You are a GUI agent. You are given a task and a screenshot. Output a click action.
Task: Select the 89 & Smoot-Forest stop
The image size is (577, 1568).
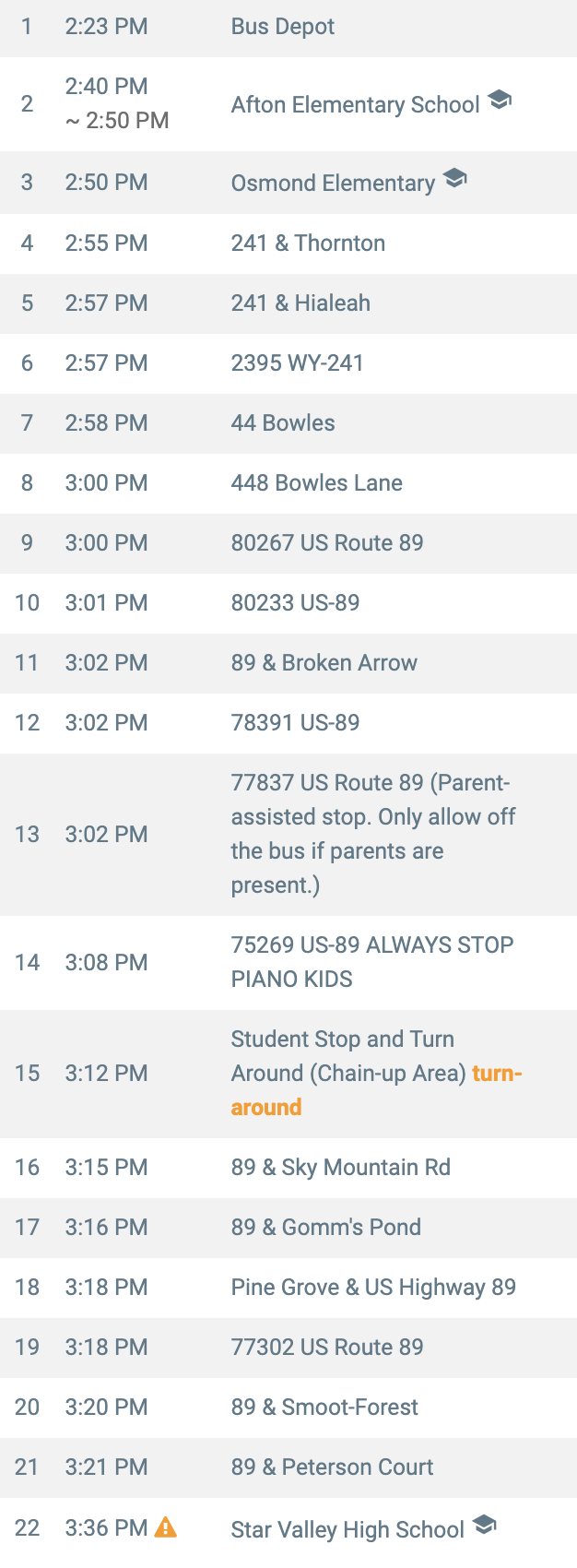tap(324, 1408)
